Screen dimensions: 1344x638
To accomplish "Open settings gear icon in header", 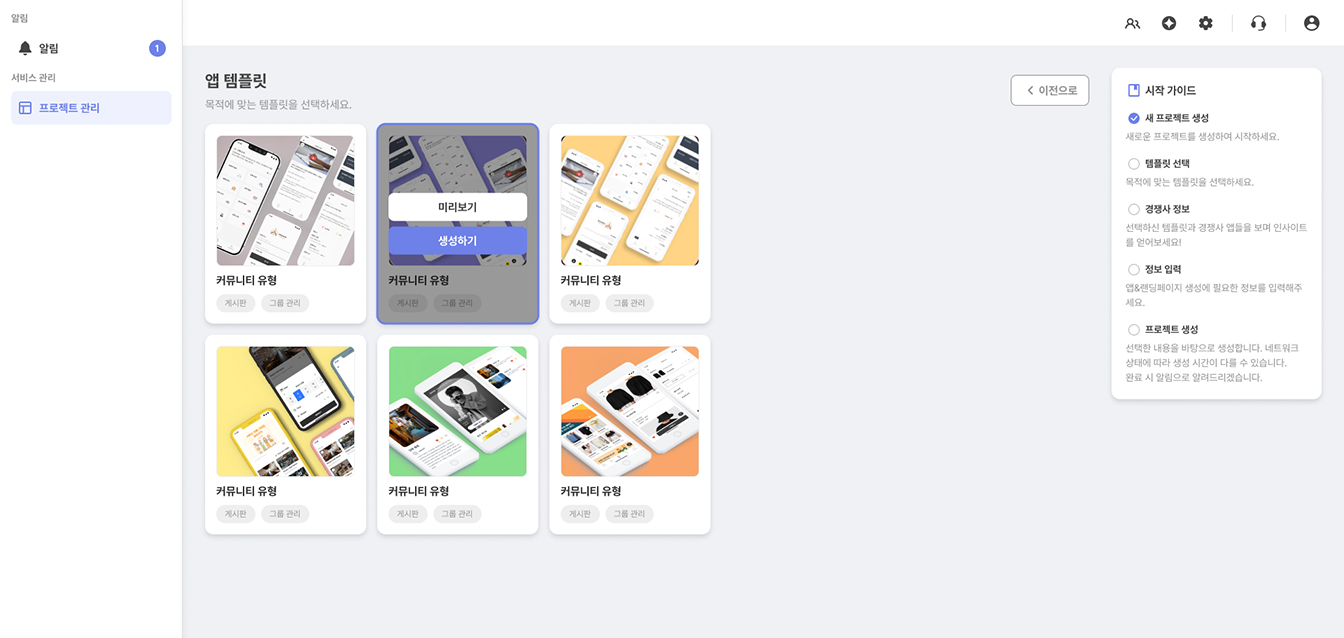I will (x=1206, y=23).
